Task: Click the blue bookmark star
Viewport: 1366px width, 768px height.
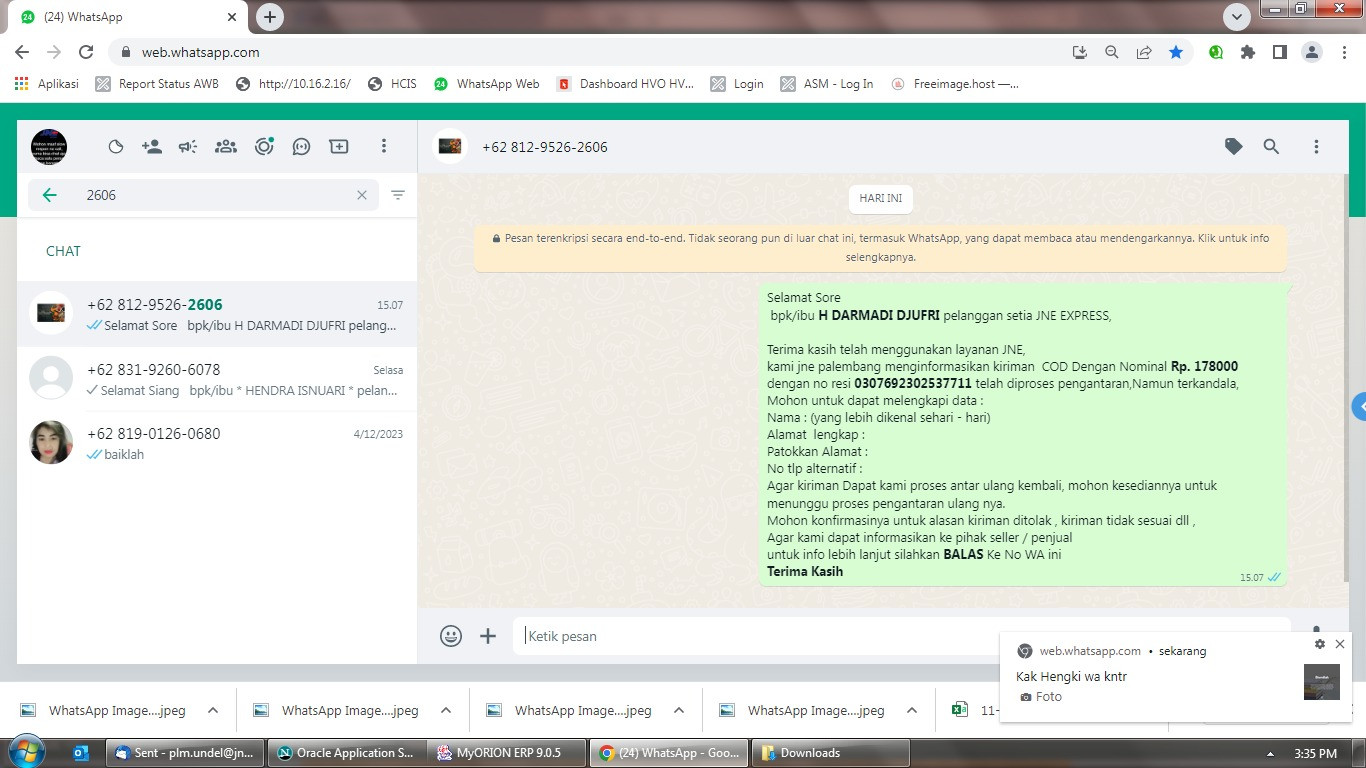Action: pos(1176,52)
